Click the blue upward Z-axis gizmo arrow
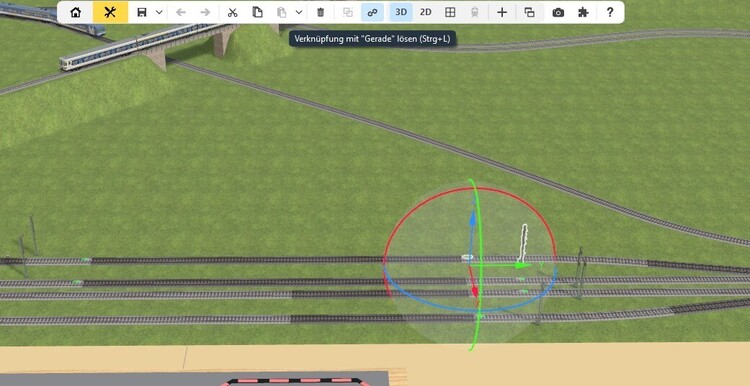The image size is (750, 386). (473, 219)
